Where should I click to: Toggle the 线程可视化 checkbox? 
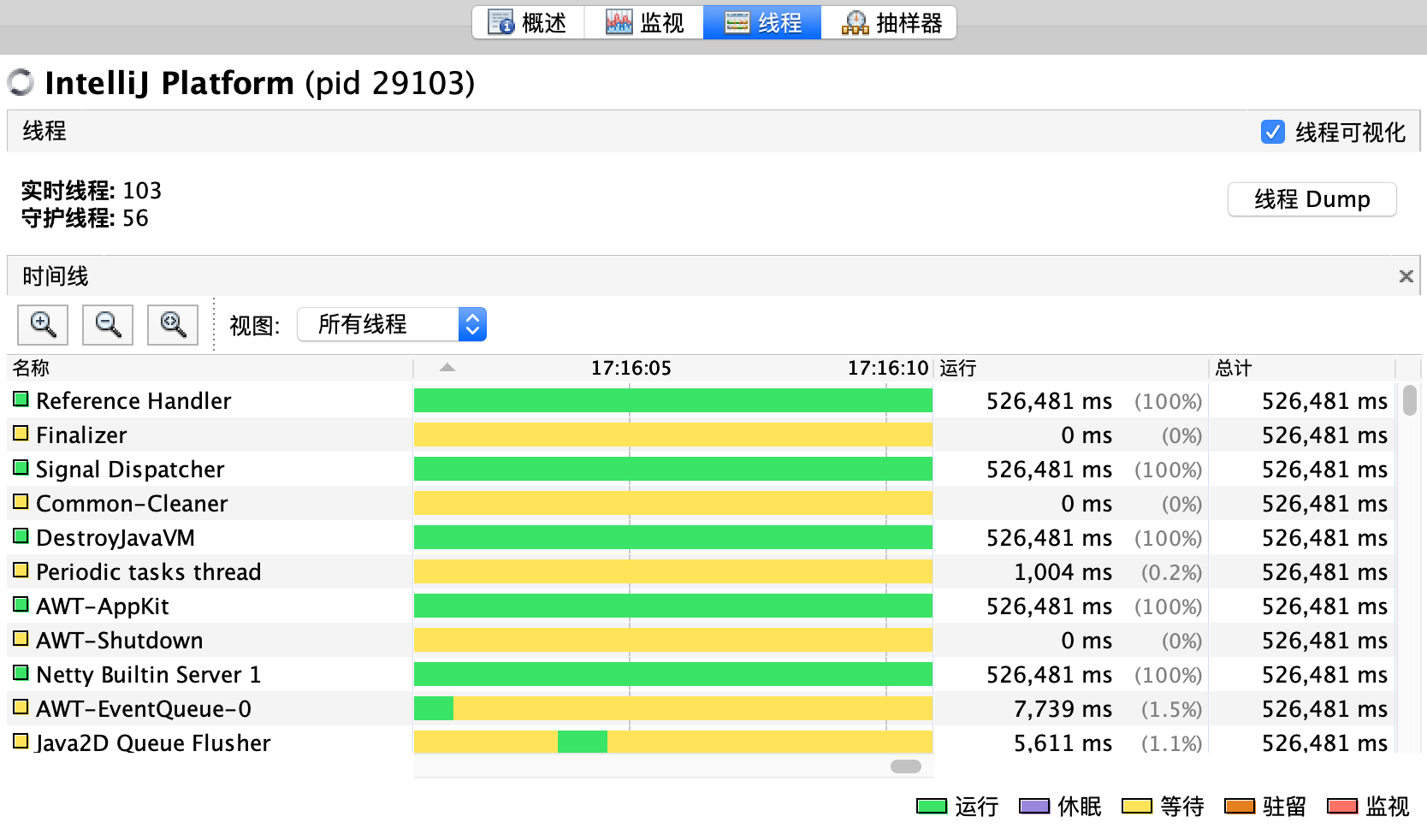click(1272, 132)
